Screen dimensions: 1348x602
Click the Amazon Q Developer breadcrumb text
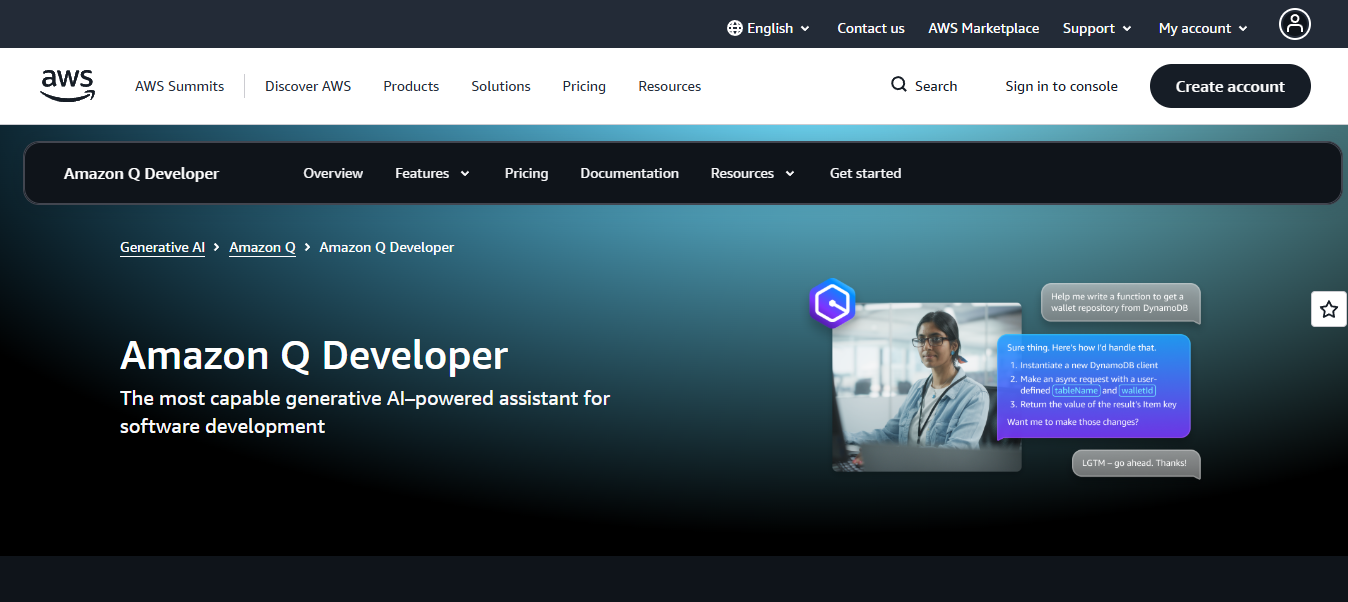386,247
